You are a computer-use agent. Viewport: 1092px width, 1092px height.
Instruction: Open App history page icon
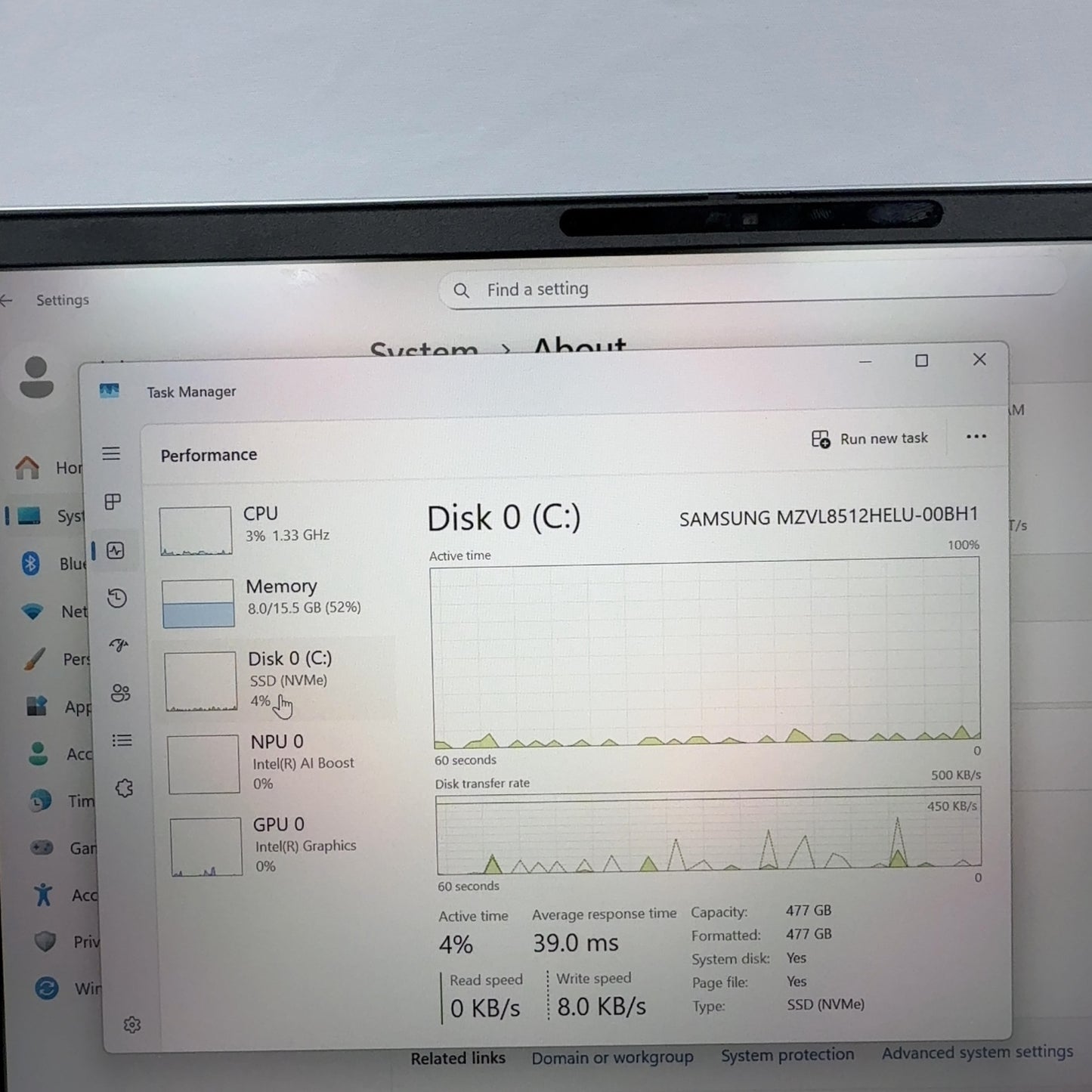tap(117, 599)
